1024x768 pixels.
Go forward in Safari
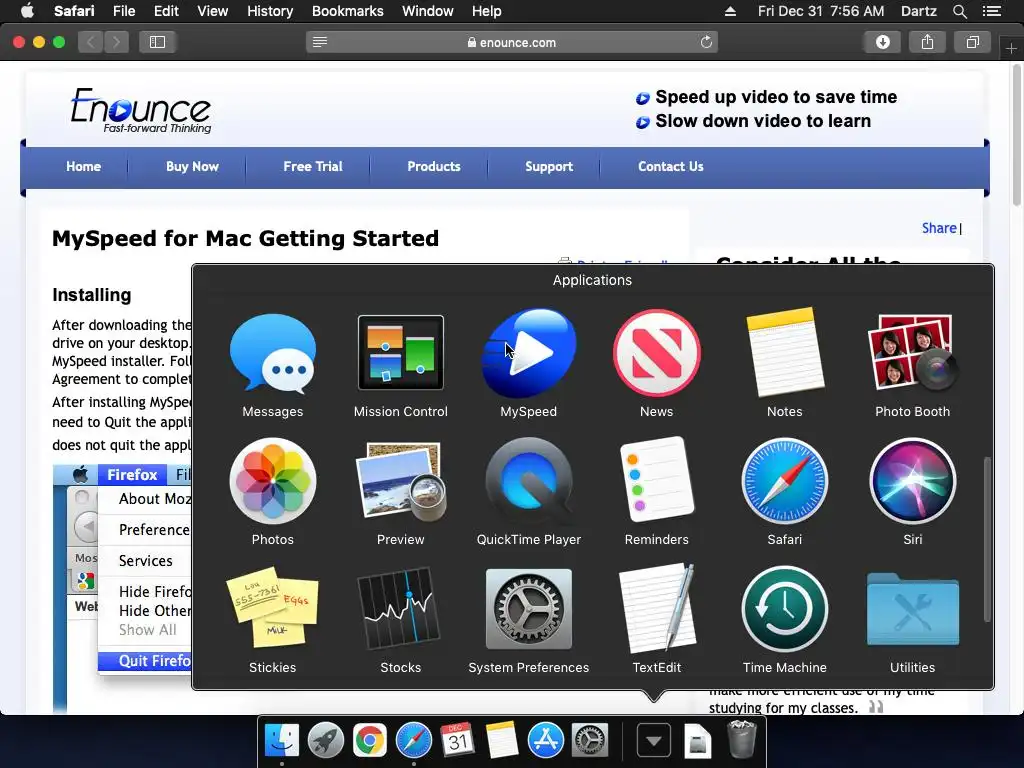116,42
